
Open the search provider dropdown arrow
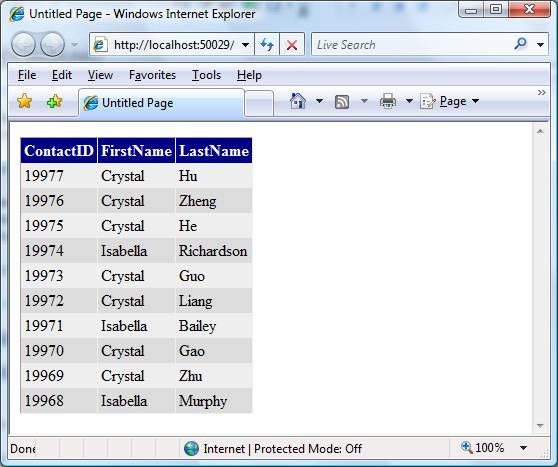pyautogui.click(x=540, y=44)
